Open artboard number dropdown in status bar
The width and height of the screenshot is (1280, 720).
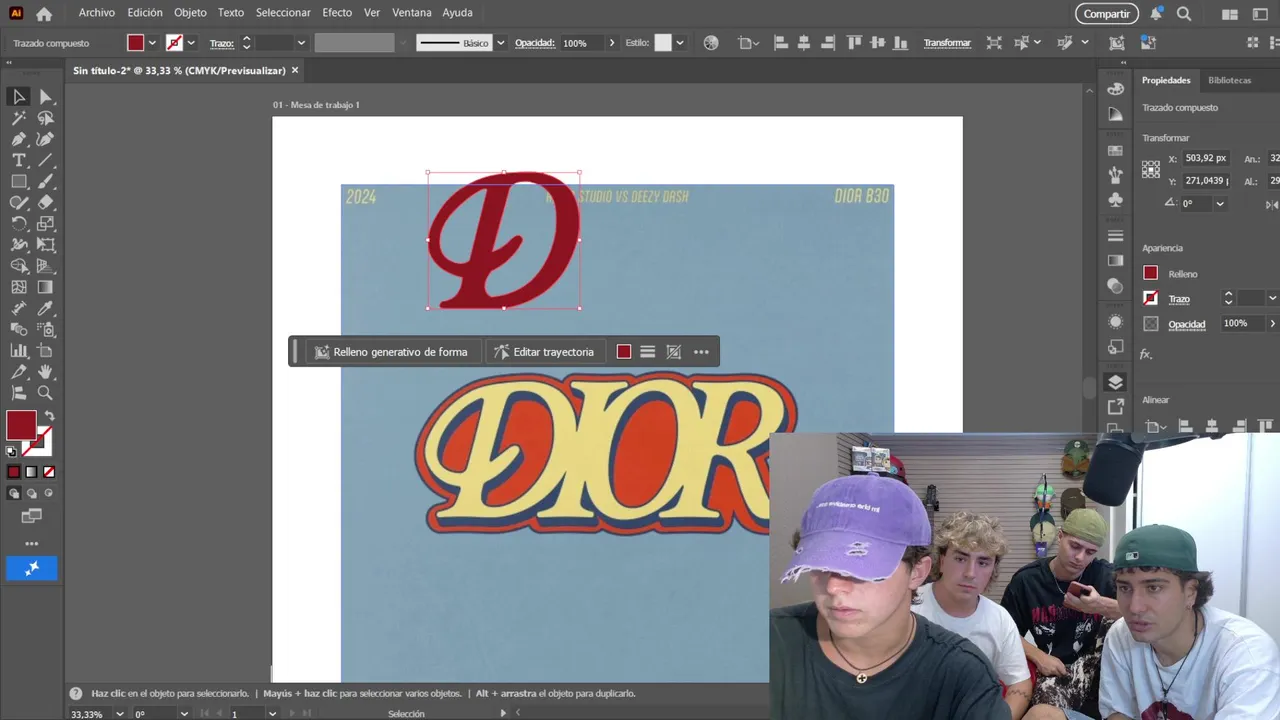pos(271,714)
